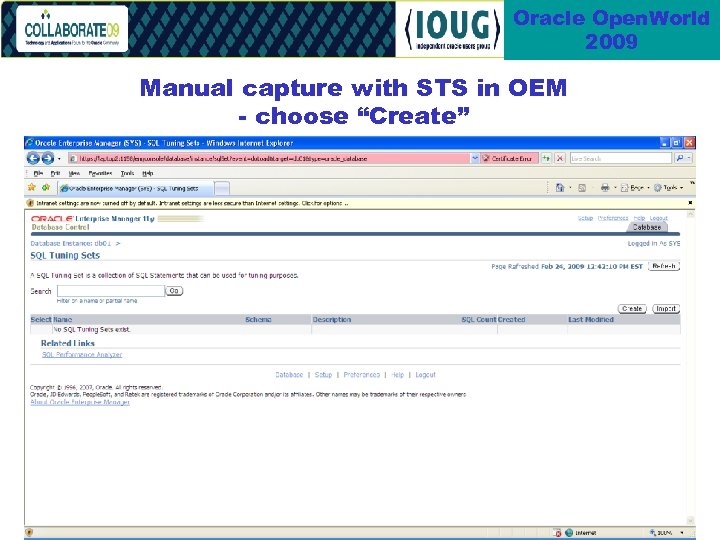Open the View menu

click(x=74, y=173)
